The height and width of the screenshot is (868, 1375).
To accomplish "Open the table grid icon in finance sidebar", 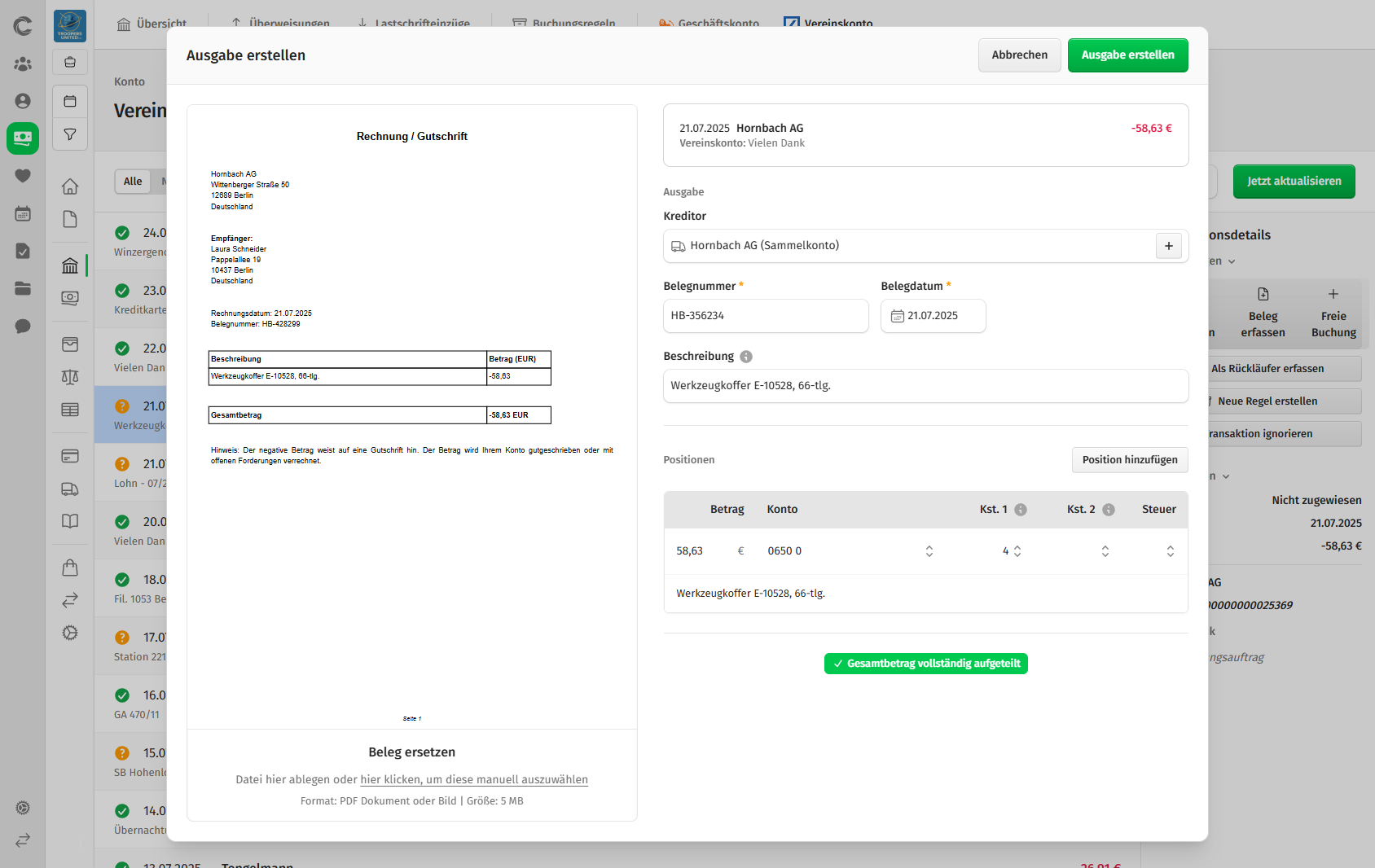I will [x=70, y=410].
